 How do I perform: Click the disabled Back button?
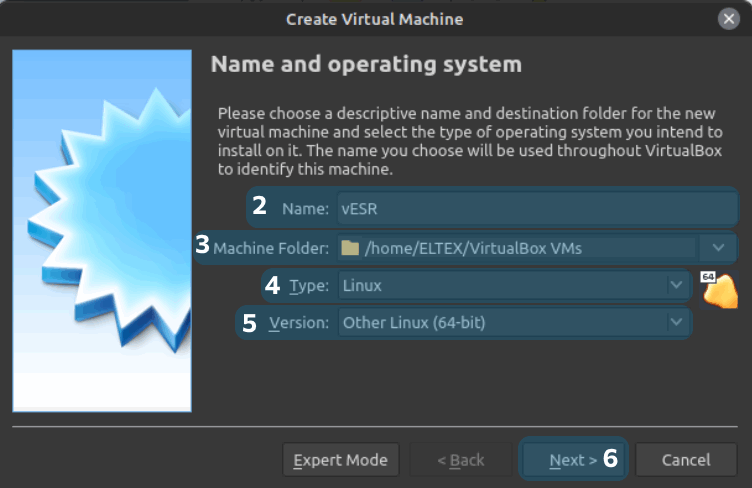coord(460,460)
